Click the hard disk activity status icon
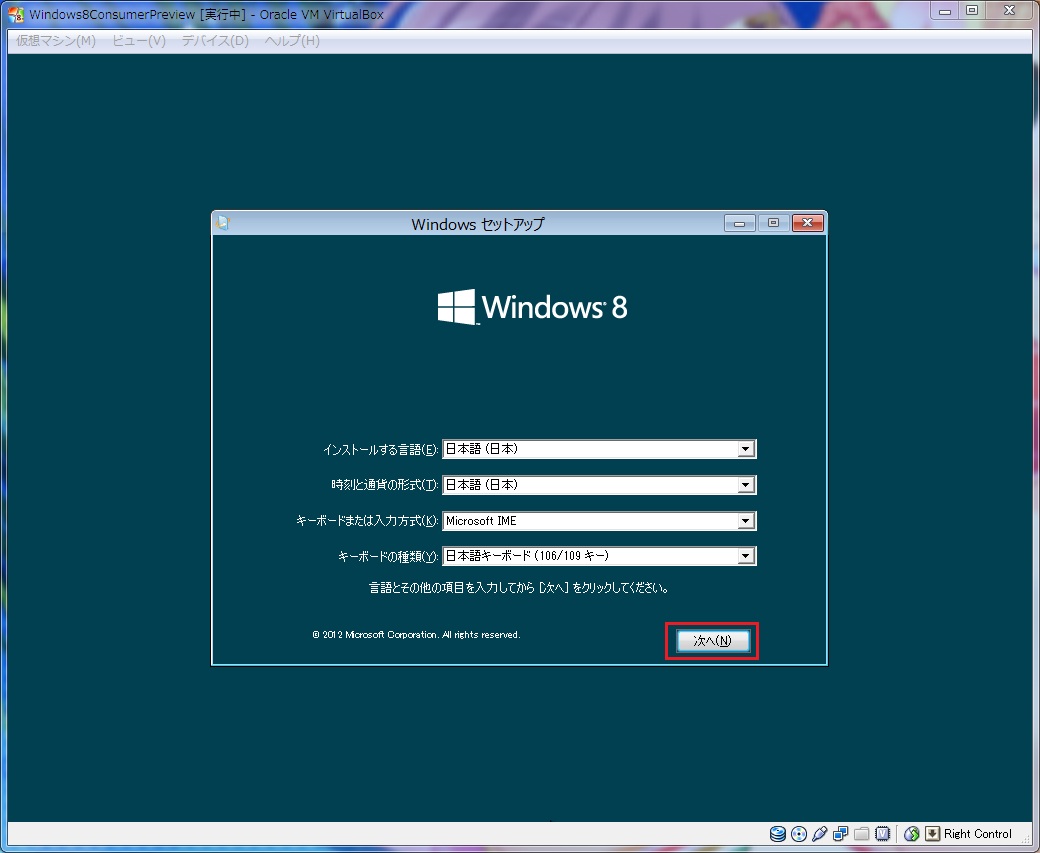The height and width of the screenshot is (853, 1040). [777, 834]
